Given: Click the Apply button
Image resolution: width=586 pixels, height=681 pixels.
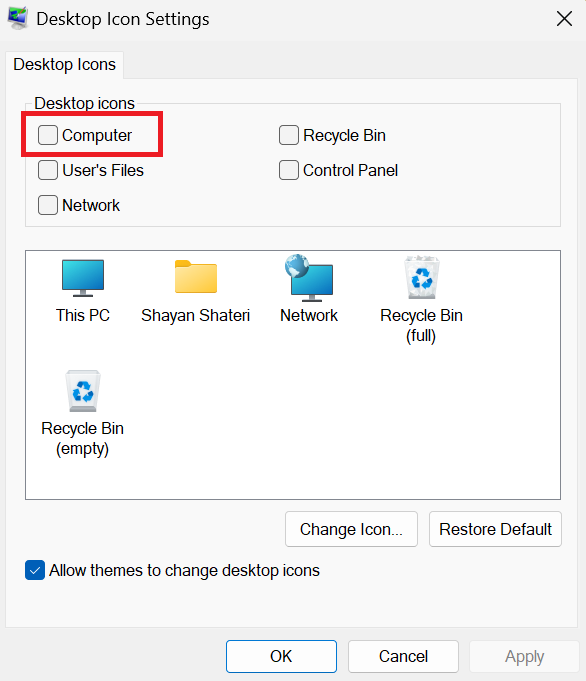Looking at the screenshot, I should 524,656.
